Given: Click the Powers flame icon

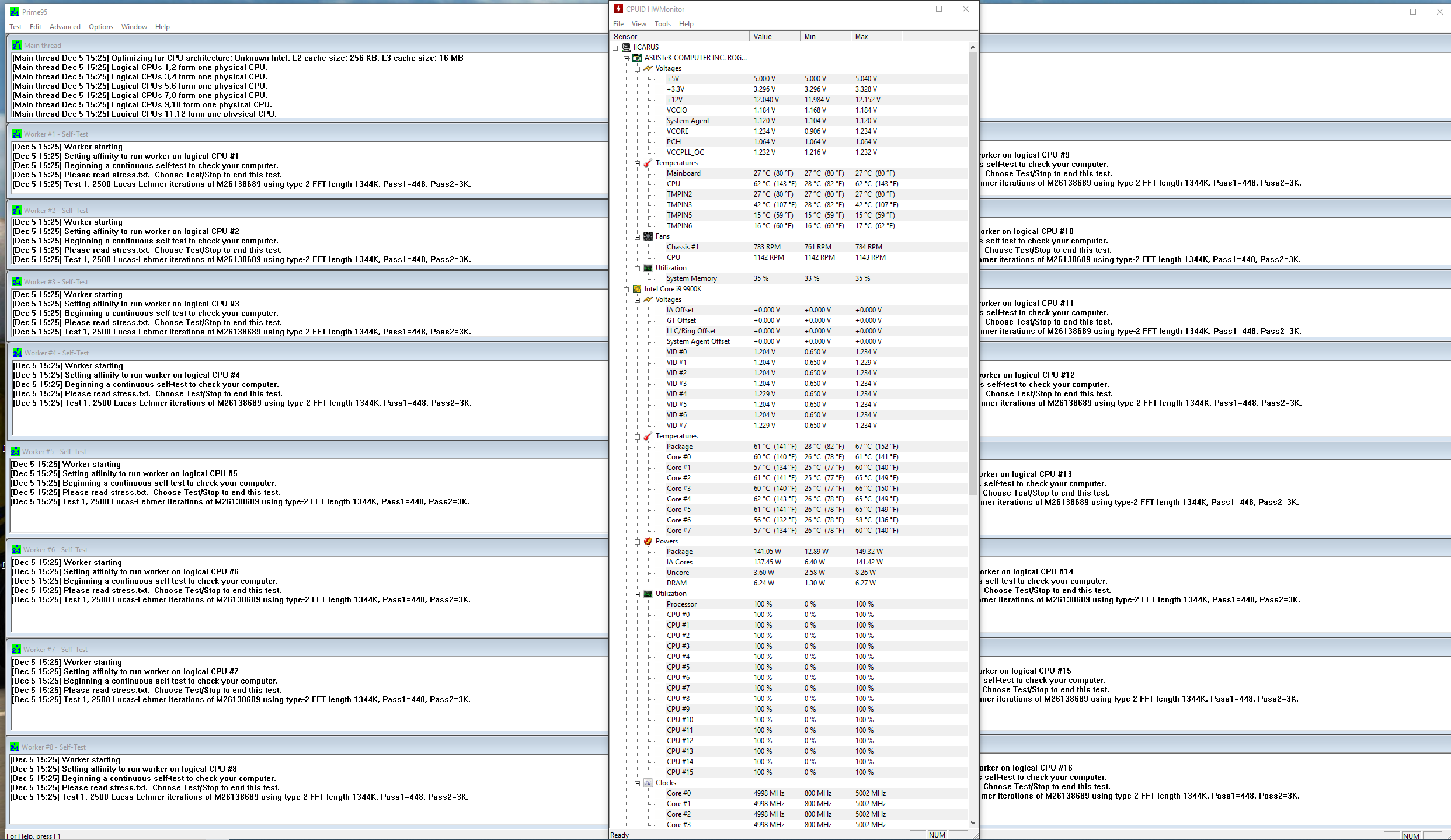Looking at the screenshot, I should (648, 541).
